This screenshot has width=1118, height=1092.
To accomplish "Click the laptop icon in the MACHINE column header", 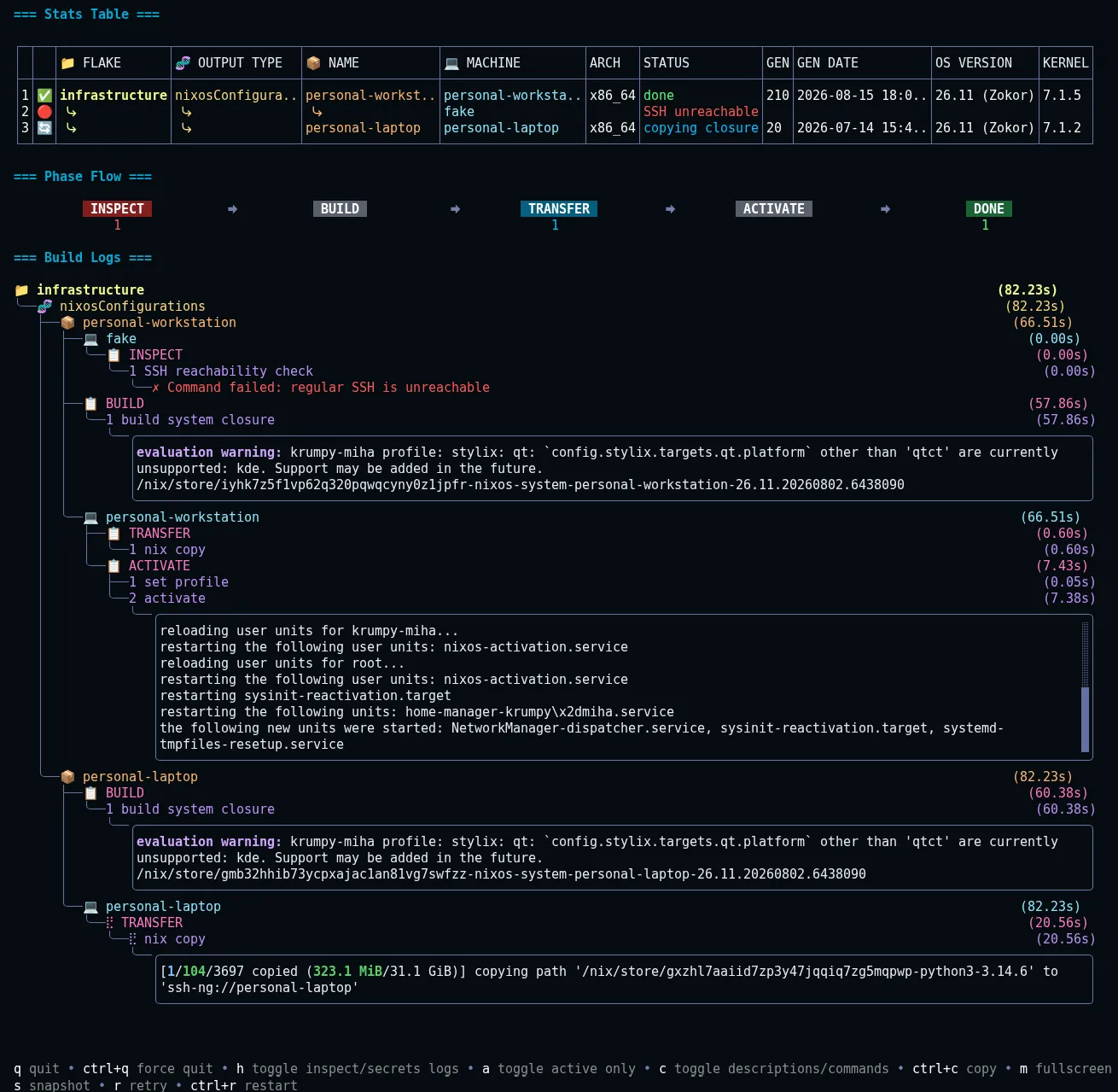I will click(x=451, y=63).
